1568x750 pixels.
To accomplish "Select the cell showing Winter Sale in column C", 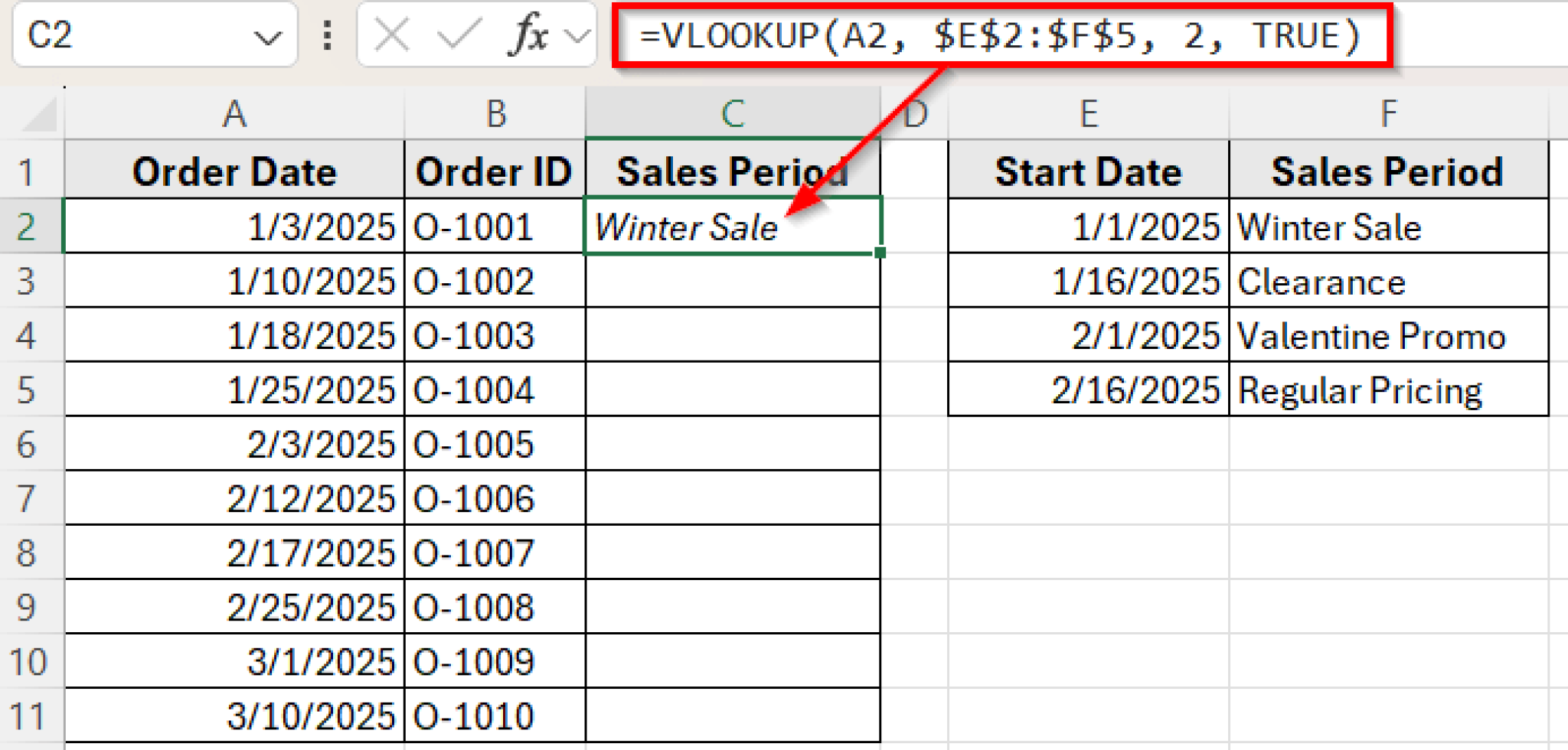I will point(733,226).
